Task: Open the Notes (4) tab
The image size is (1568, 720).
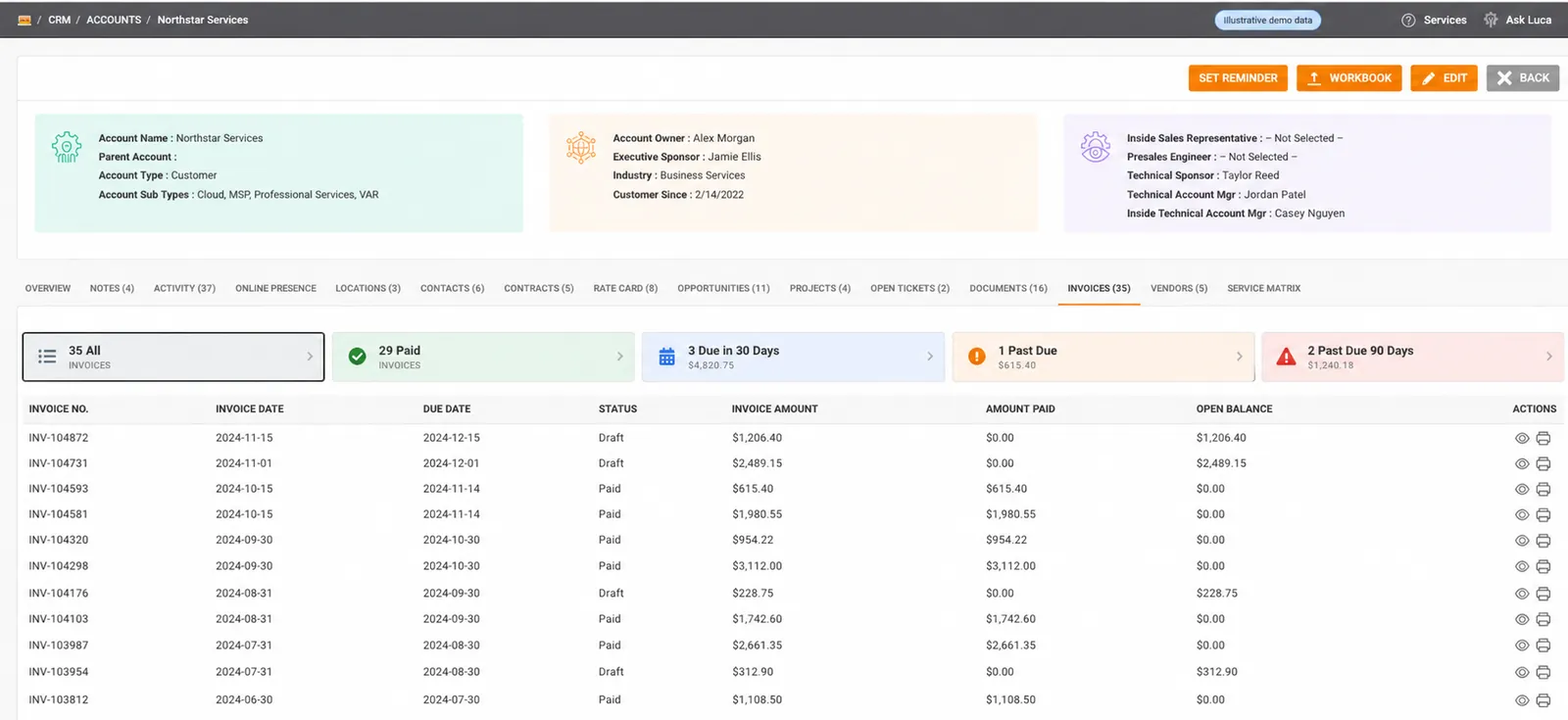Action: (112, 289)
